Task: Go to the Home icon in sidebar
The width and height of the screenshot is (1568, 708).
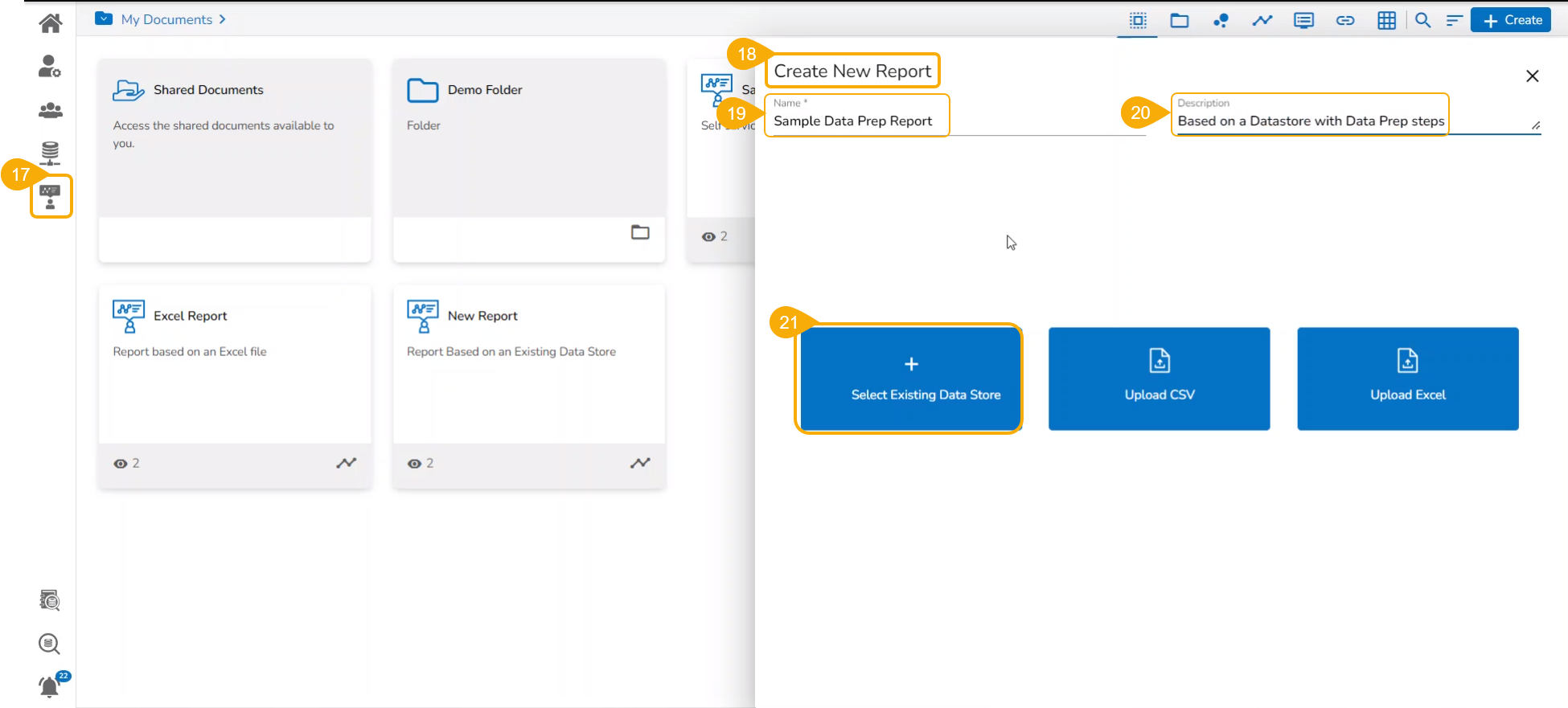Action: pyautogui.click(x=50, y=23)
